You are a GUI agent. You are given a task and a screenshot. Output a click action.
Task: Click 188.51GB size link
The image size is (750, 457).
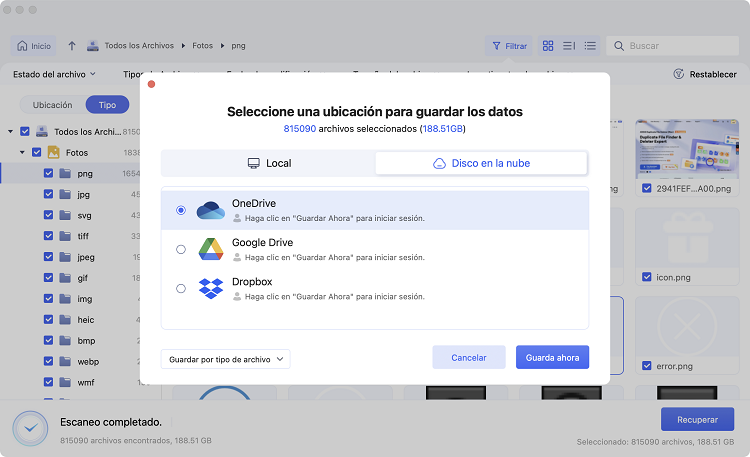click(x=442, y=129)
